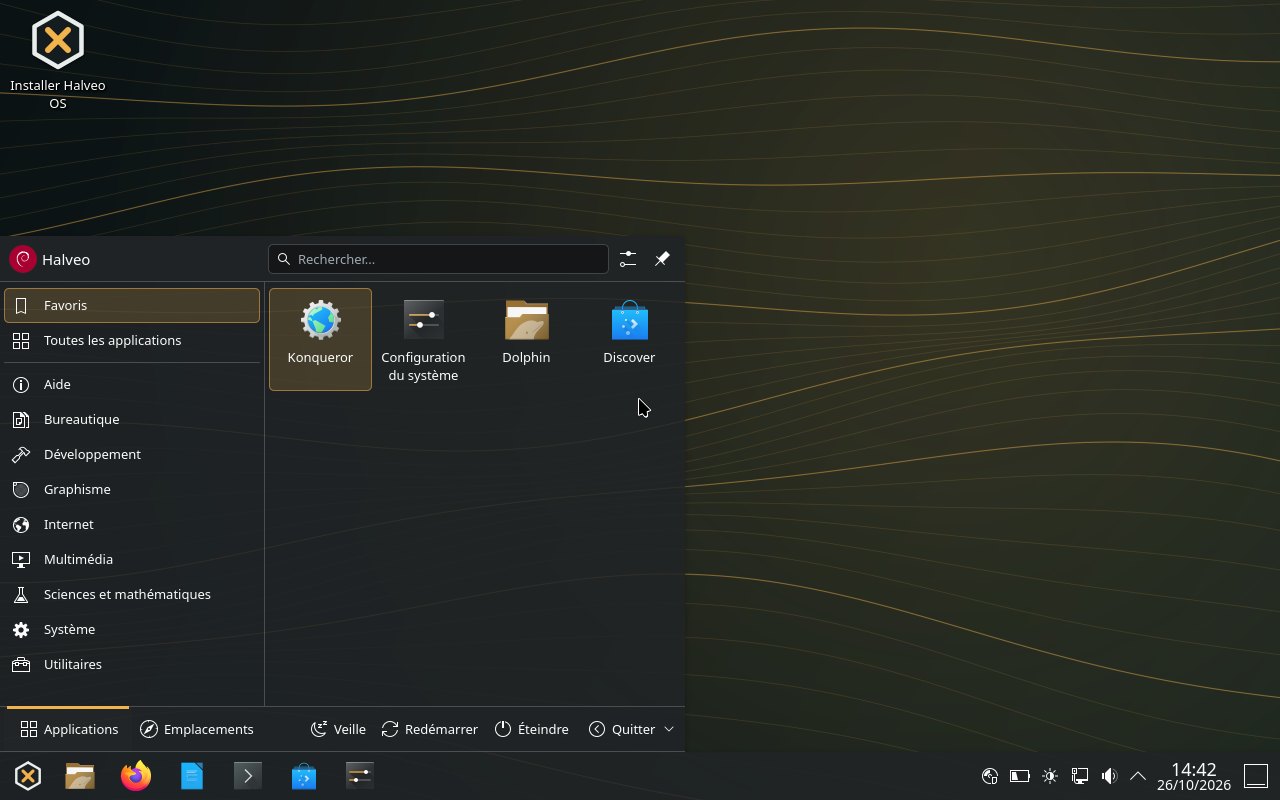Open the Multimédia category
Image resolution: width=1280 pixels, height=800 pixels.
pyautogui.click(x=132, y=559)
